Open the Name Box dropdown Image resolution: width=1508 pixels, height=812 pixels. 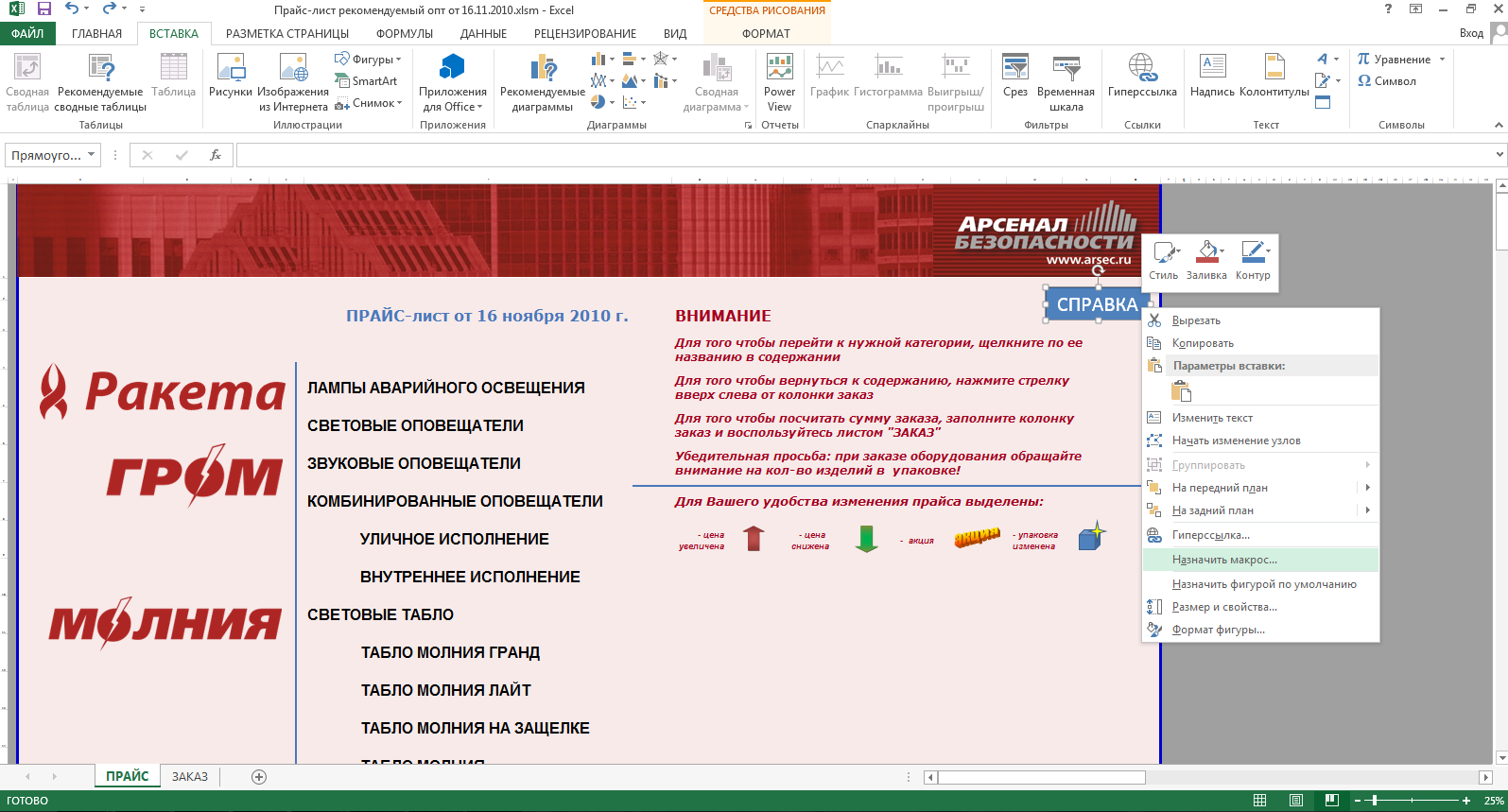coord(92,155)
